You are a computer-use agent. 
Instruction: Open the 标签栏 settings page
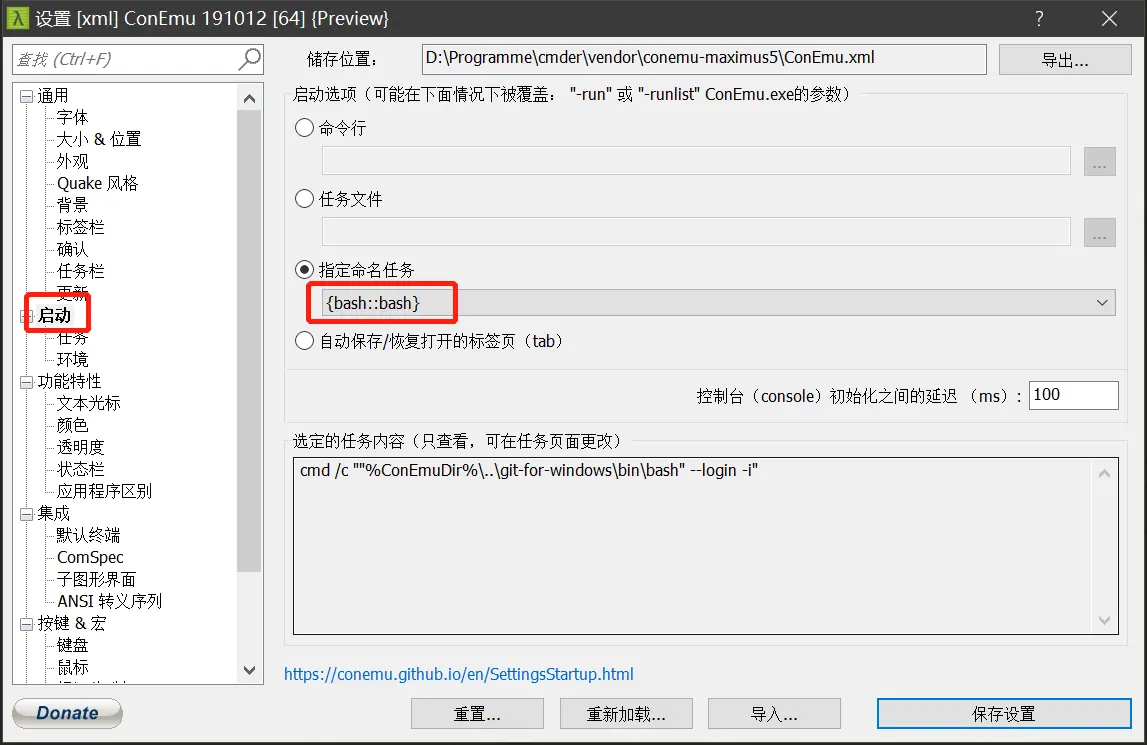[80, 227]
